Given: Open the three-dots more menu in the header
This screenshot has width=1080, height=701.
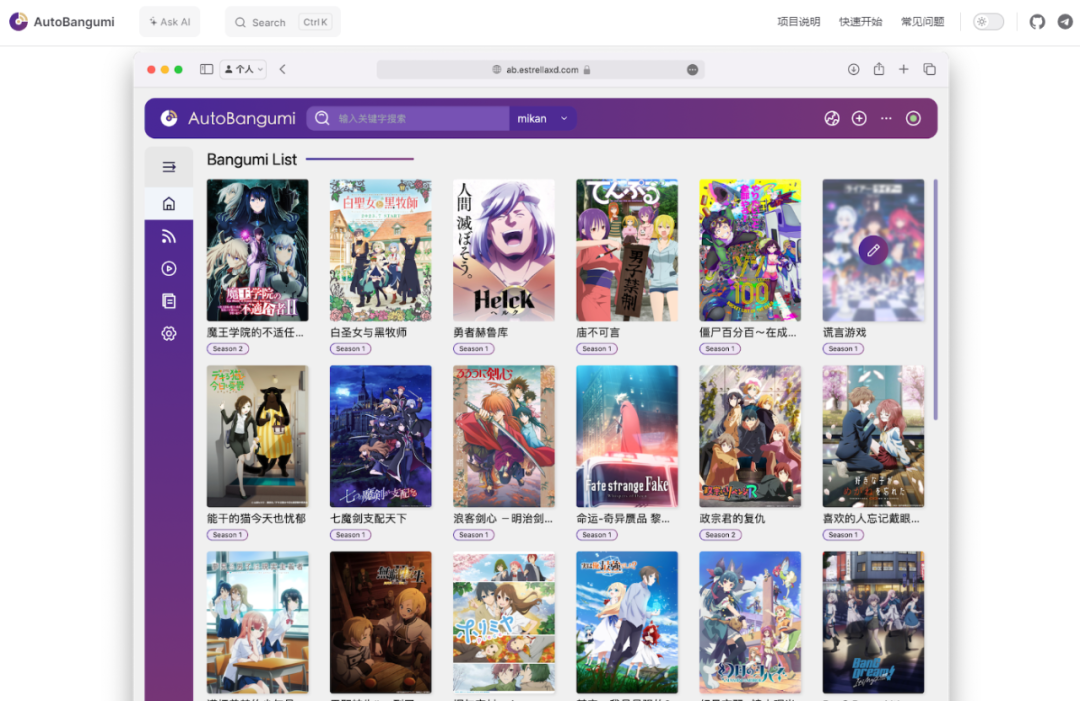Looking at the screenshot, I should click(x=886, y=118).
